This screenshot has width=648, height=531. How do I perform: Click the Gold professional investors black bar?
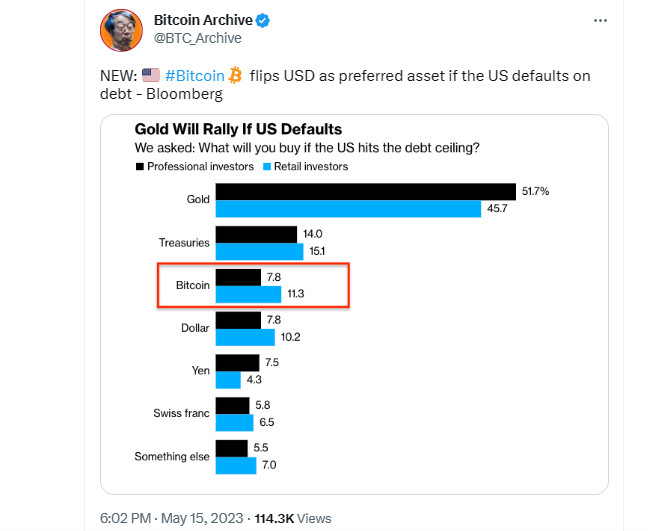[x=365, y=191]
